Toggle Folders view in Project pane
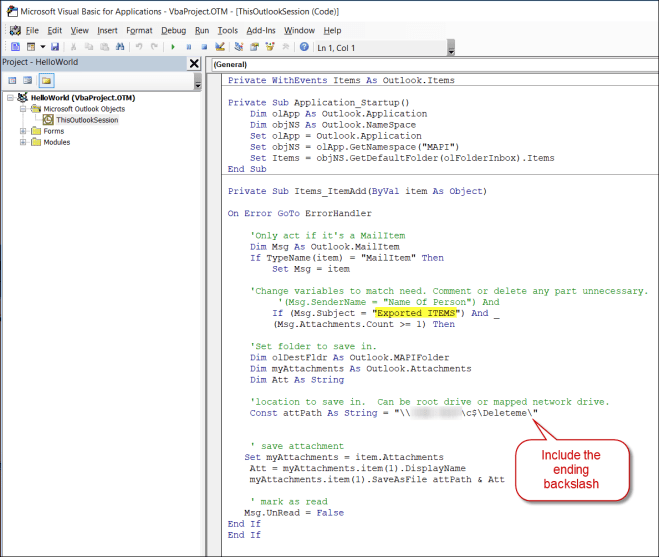The width and height of the screenshot is (659, 557). [x=46, y=80]
